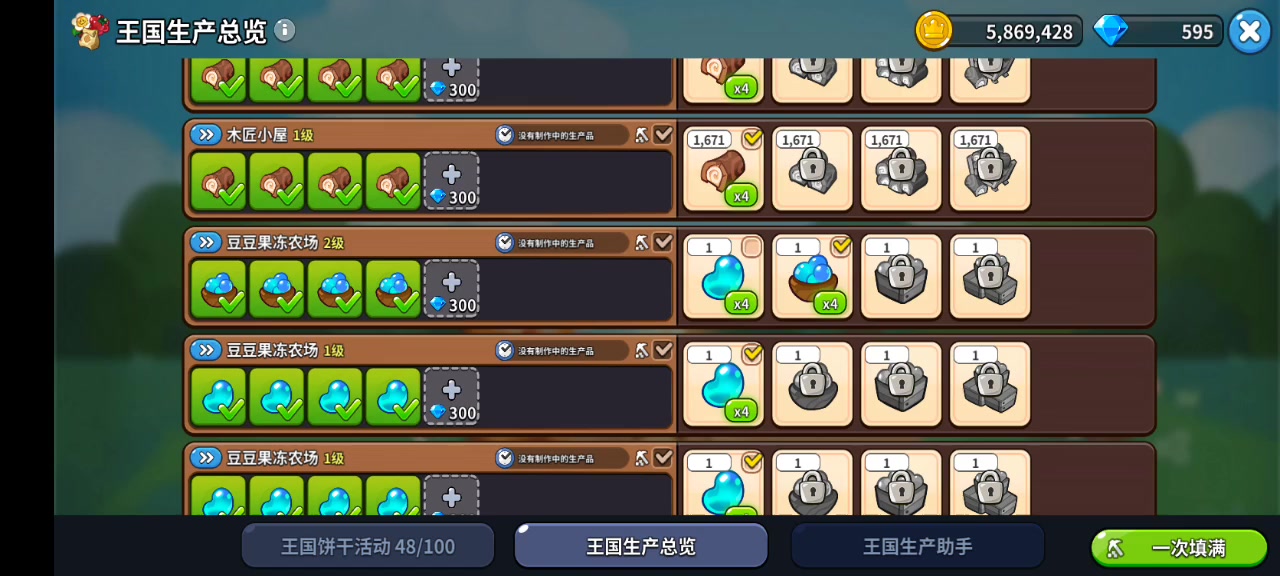Check the empty box on the 2级 jelly bean card

[752, 247]
